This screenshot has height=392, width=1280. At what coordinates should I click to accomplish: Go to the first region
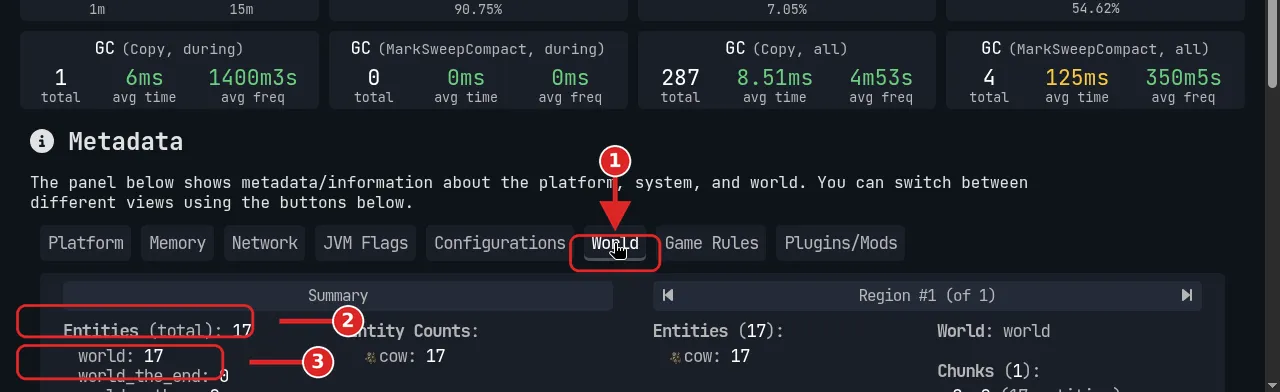(x=668, y=295)
